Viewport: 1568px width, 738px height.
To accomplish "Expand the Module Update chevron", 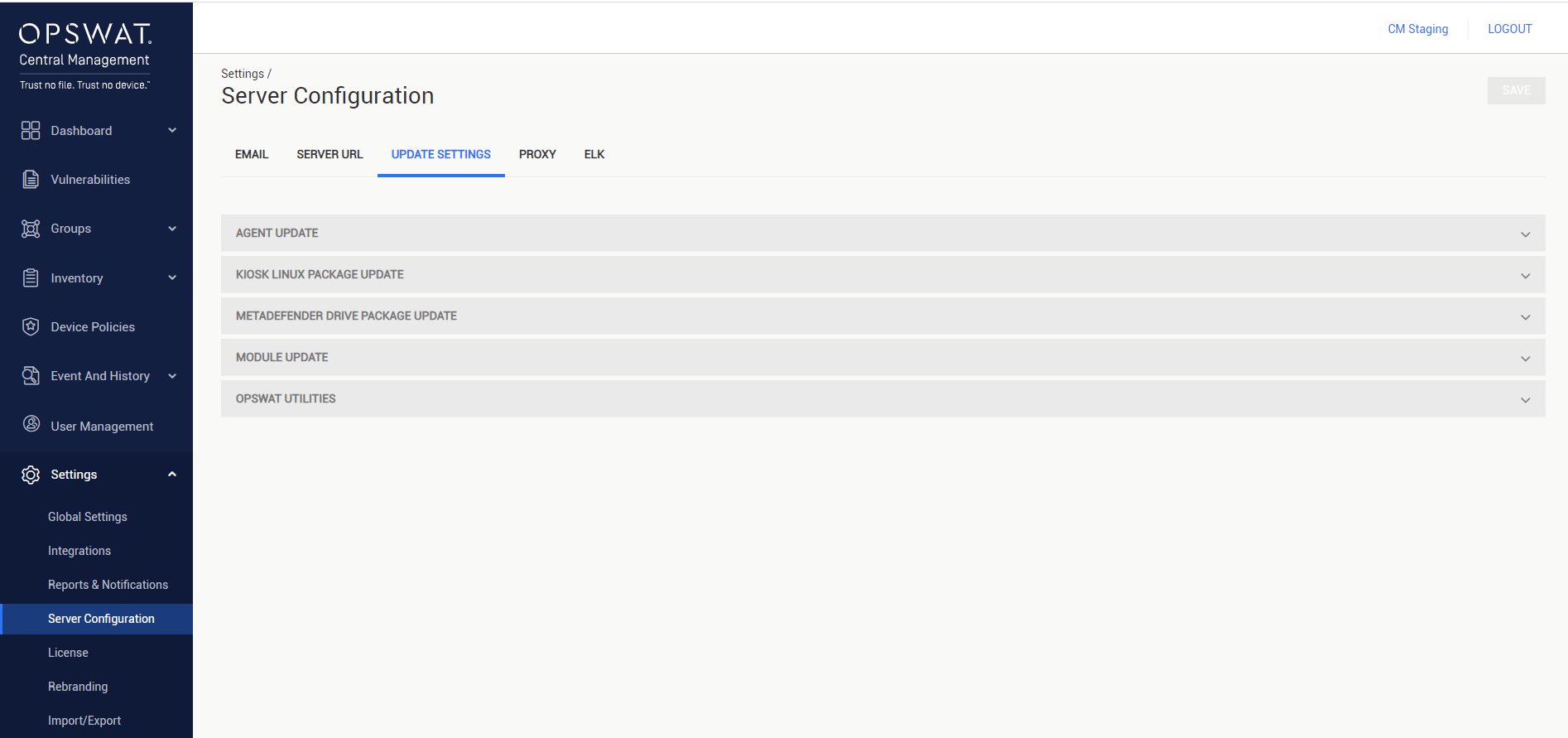I will tap(1525, 359).
